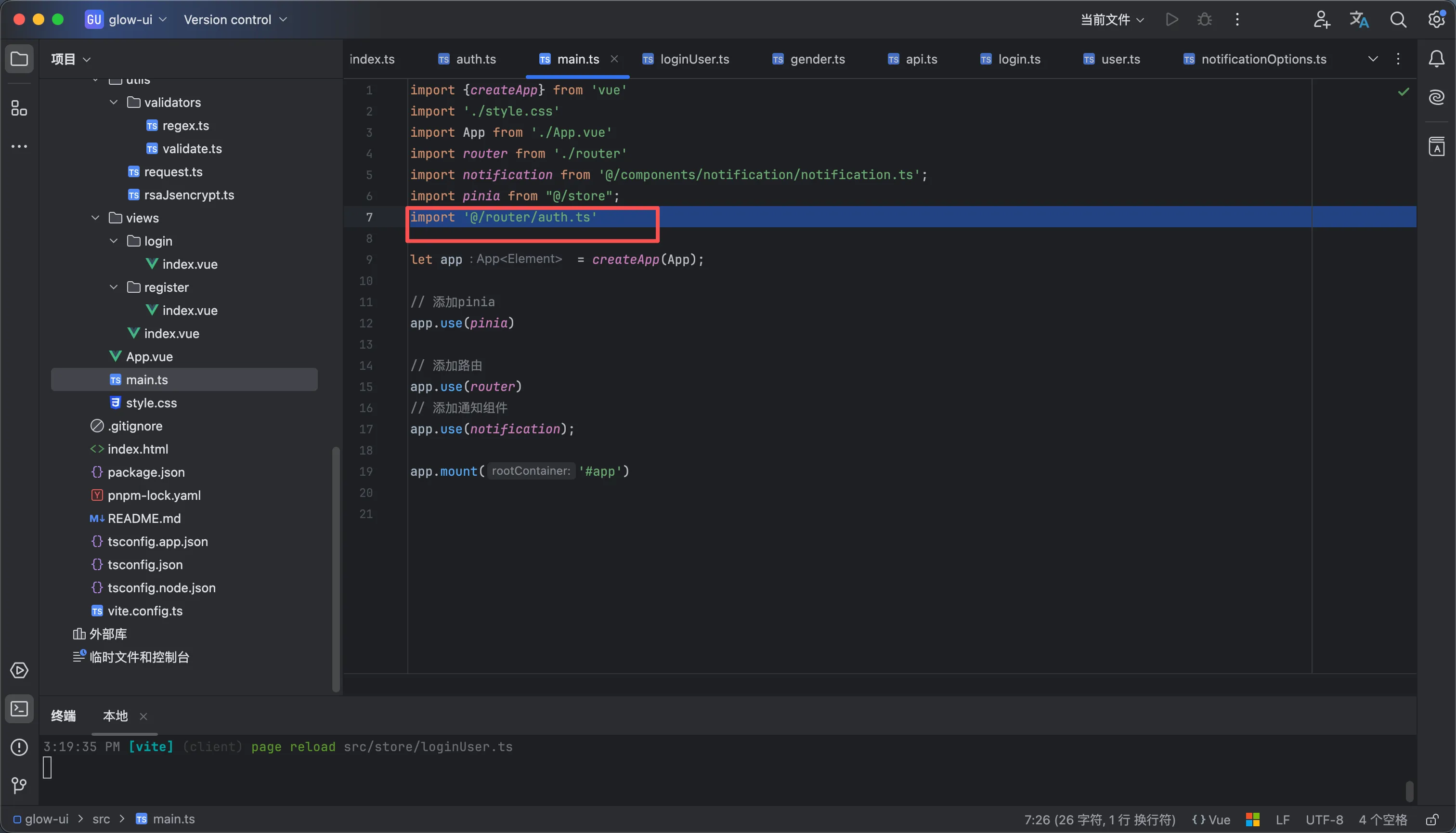Viewport: 1456px width, 833px height.
Task: Click the Debug bug icon
Action: tap(1204, 20)
